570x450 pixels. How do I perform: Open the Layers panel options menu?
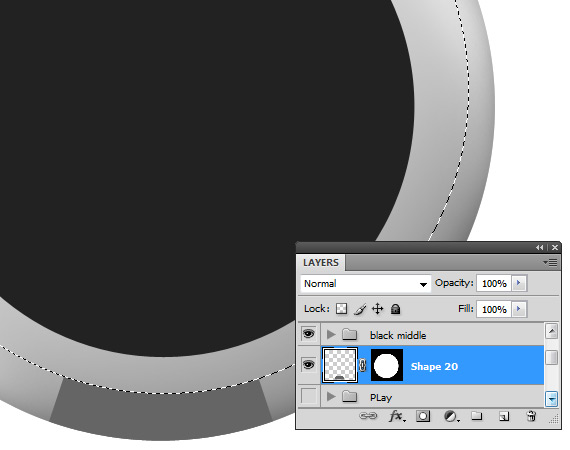click(550, 262)
